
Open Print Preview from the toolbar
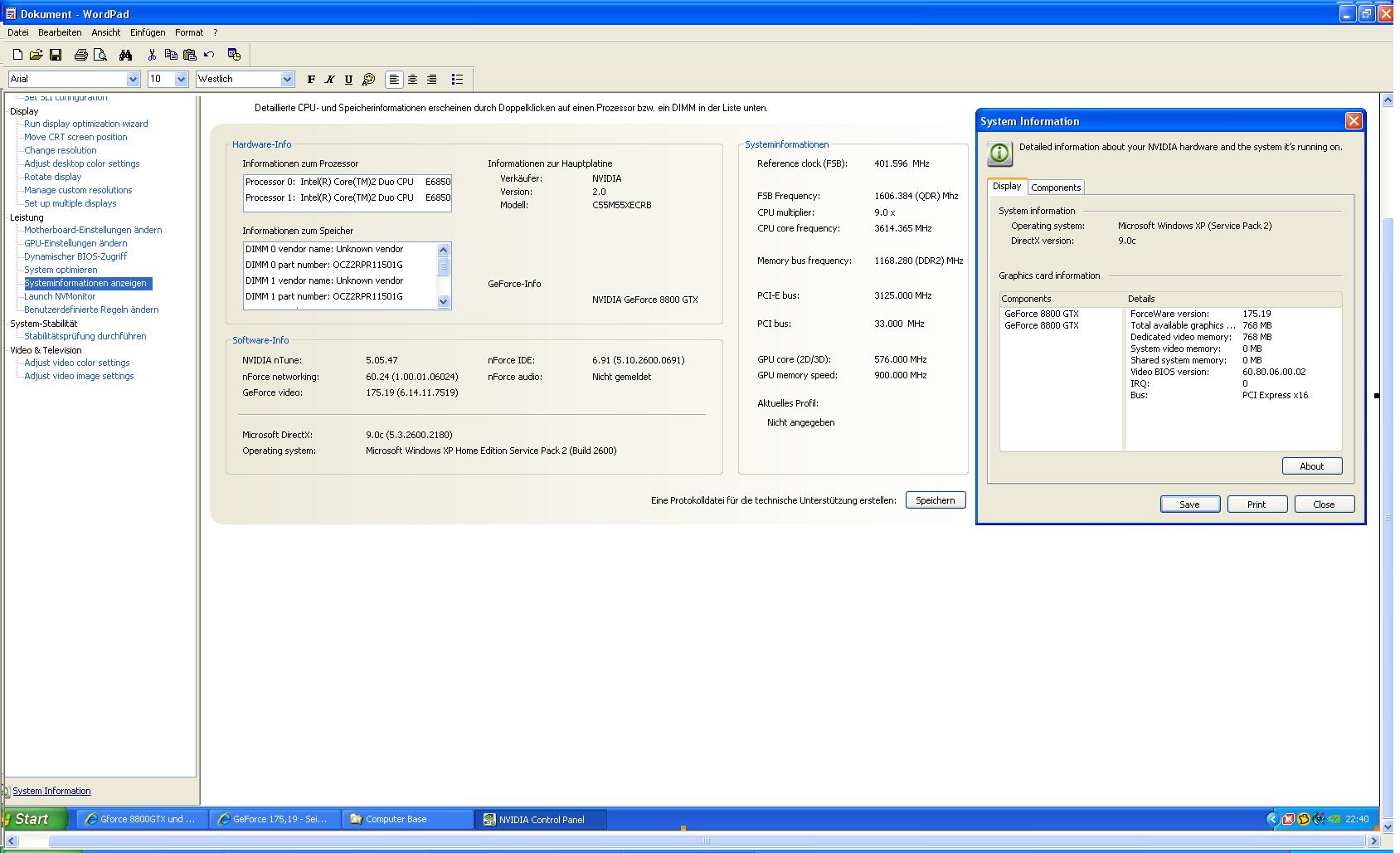click(x=100, y=55)
